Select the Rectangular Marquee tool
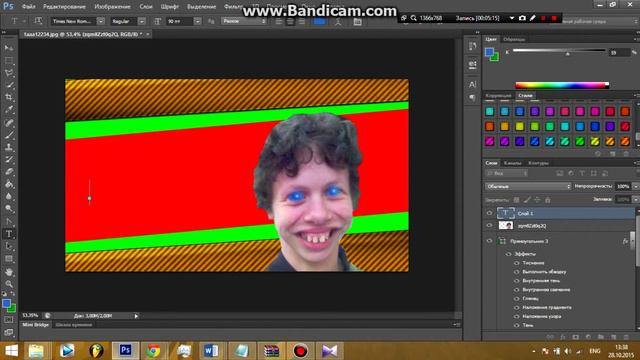This screenshot has width=640, height=360. (9, 60)
